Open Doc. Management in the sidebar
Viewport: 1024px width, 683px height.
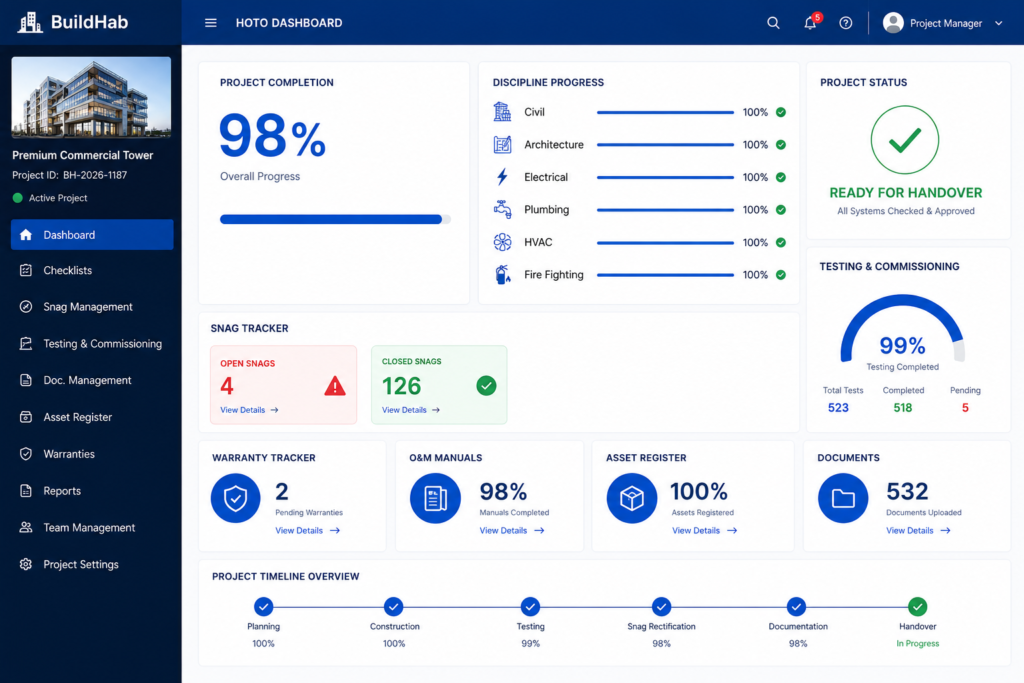coord(92,380)
